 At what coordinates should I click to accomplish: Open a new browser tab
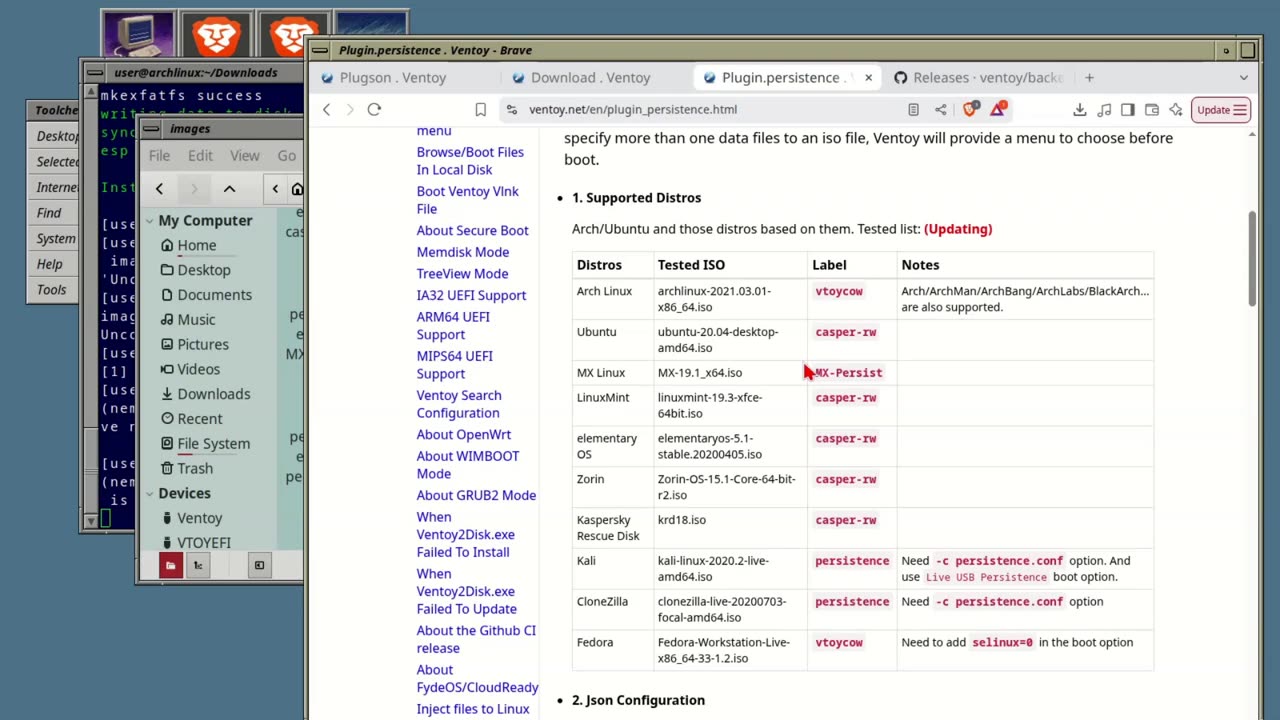[1089, 77]
